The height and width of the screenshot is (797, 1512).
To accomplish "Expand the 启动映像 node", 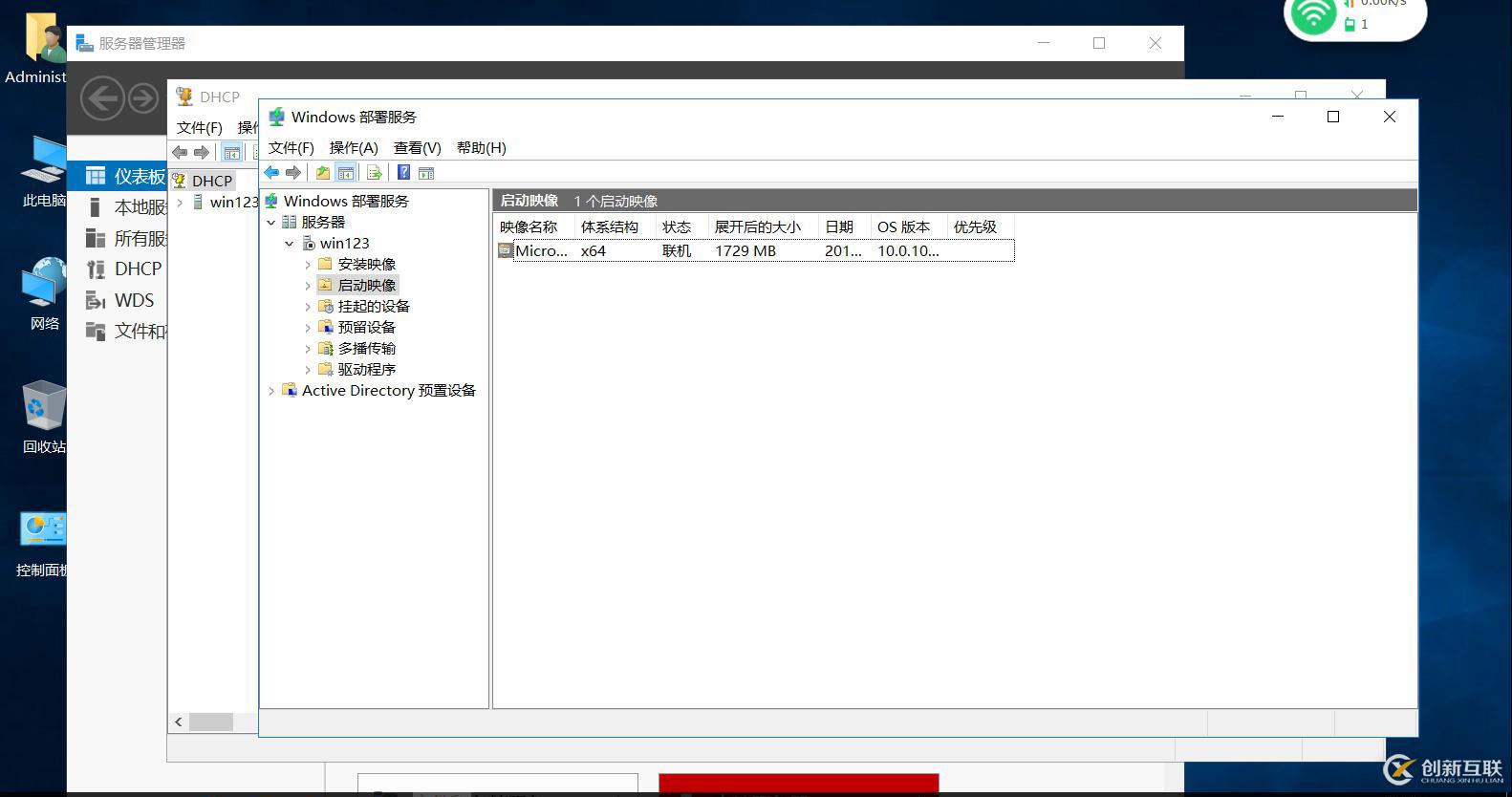I will click(x=308, y=286).
